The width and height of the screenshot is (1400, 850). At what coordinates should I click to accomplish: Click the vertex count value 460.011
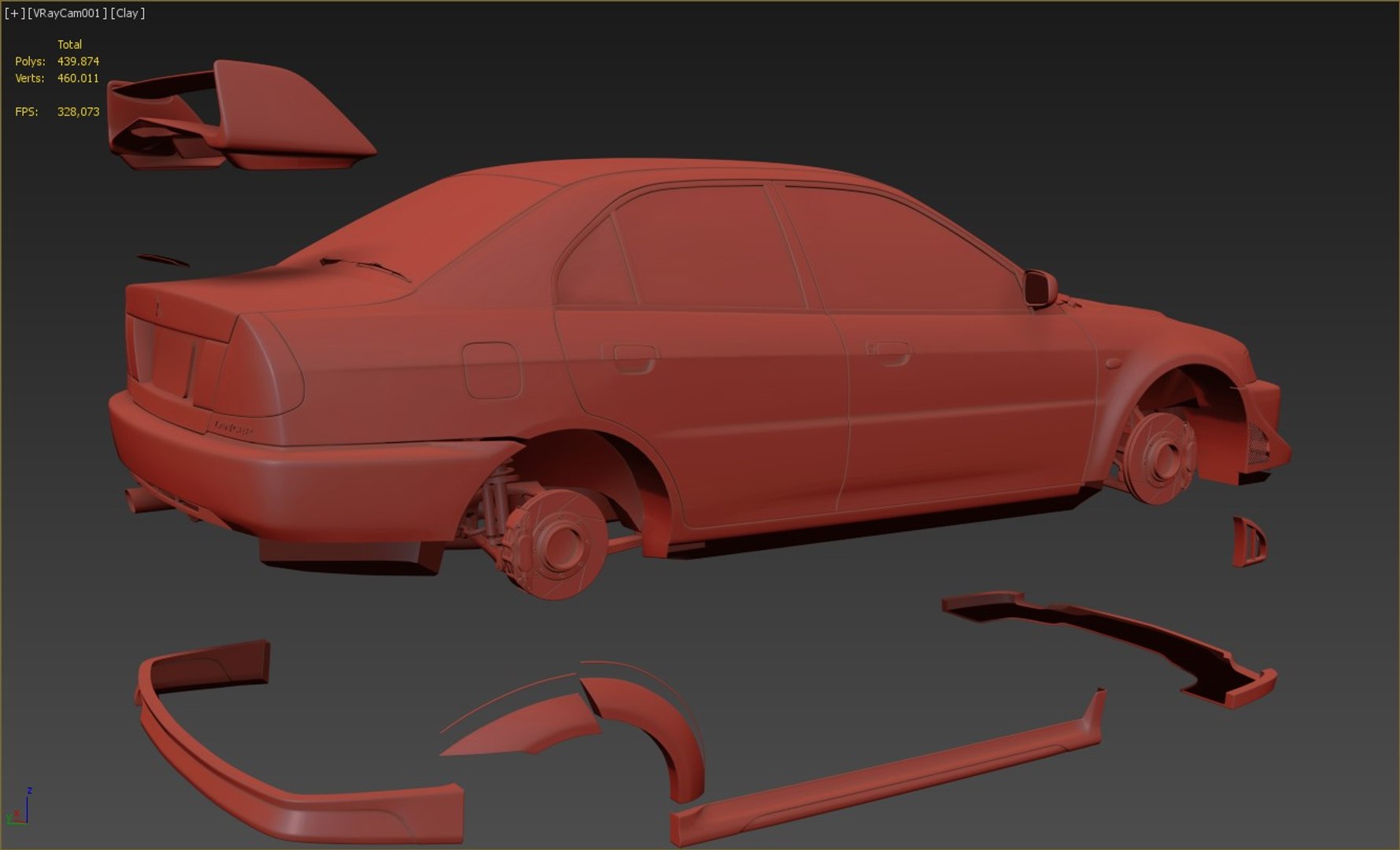pos(78,79)
